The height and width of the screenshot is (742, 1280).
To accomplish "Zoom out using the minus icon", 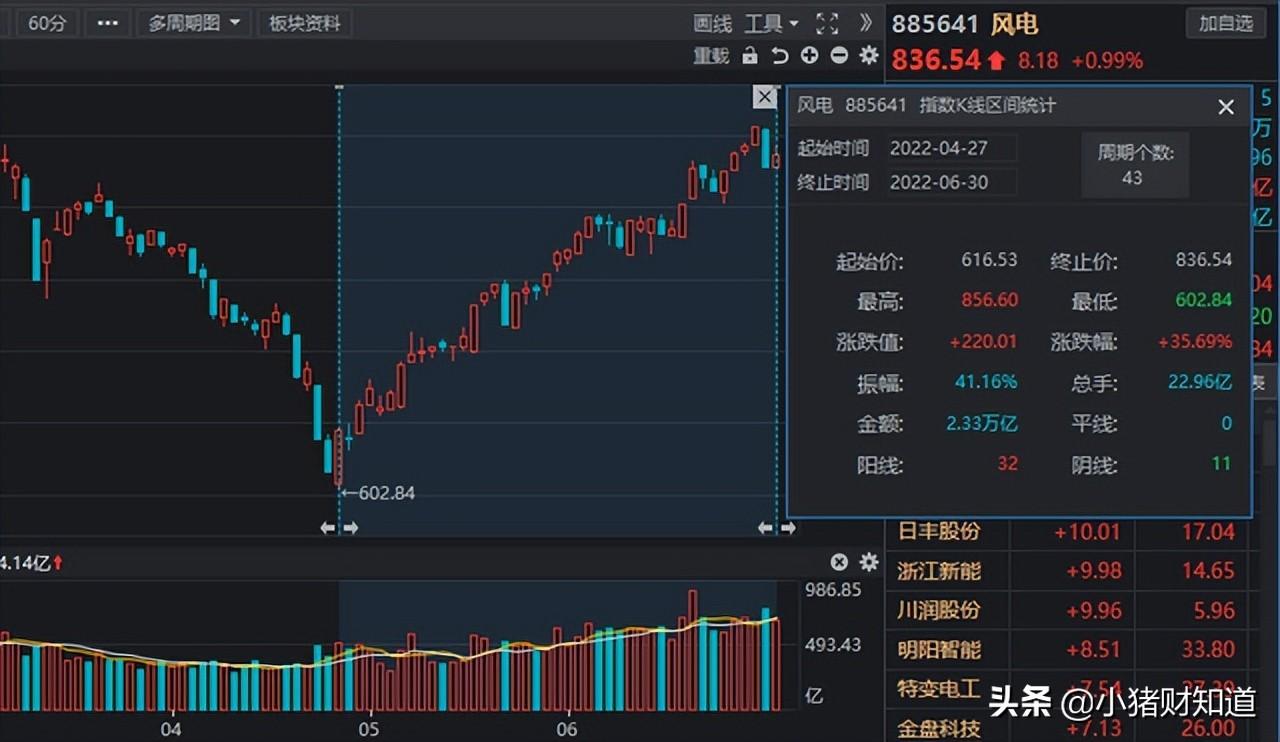I will coord(838,57).
